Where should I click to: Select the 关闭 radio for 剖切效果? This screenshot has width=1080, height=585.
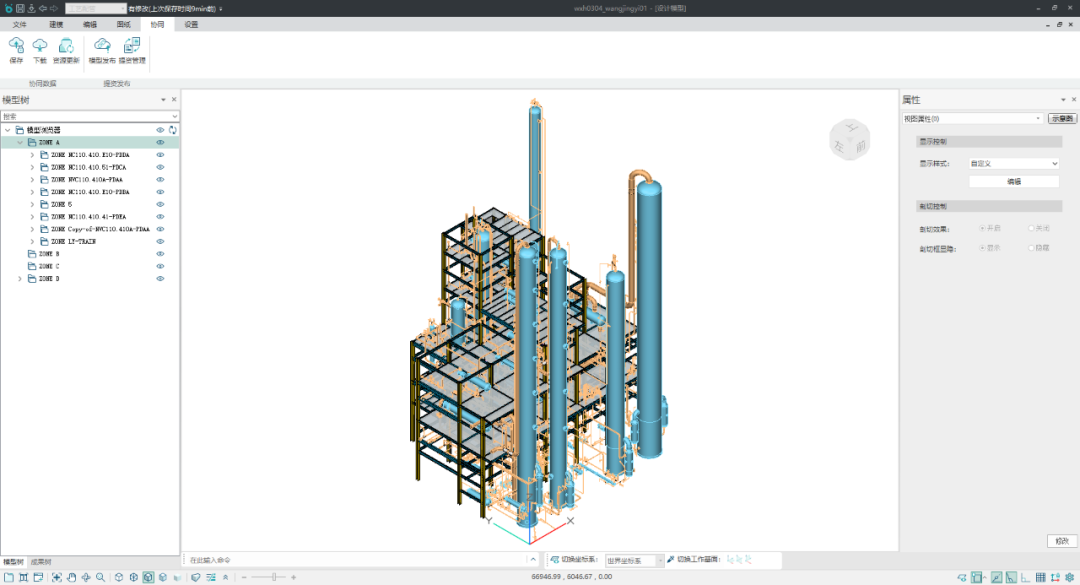point(1031,228)
